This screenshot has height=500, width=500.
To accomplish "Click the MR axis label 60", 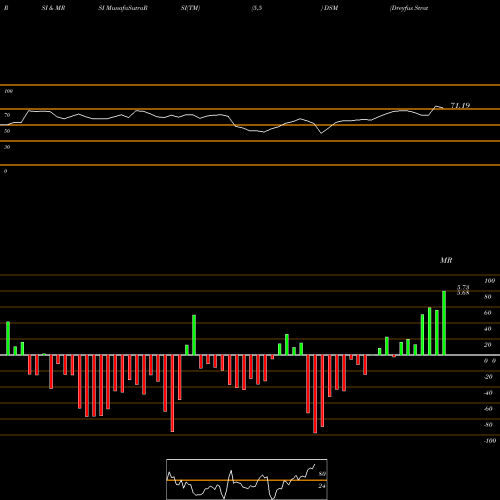I will (x=488, y=313).
